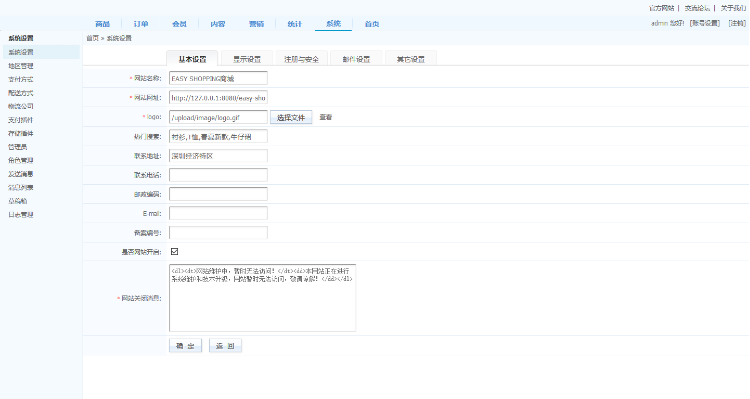Screen dimensions: 750x399
Task: Focus the empty 邮政编码 input field
Action: (218, 194)
